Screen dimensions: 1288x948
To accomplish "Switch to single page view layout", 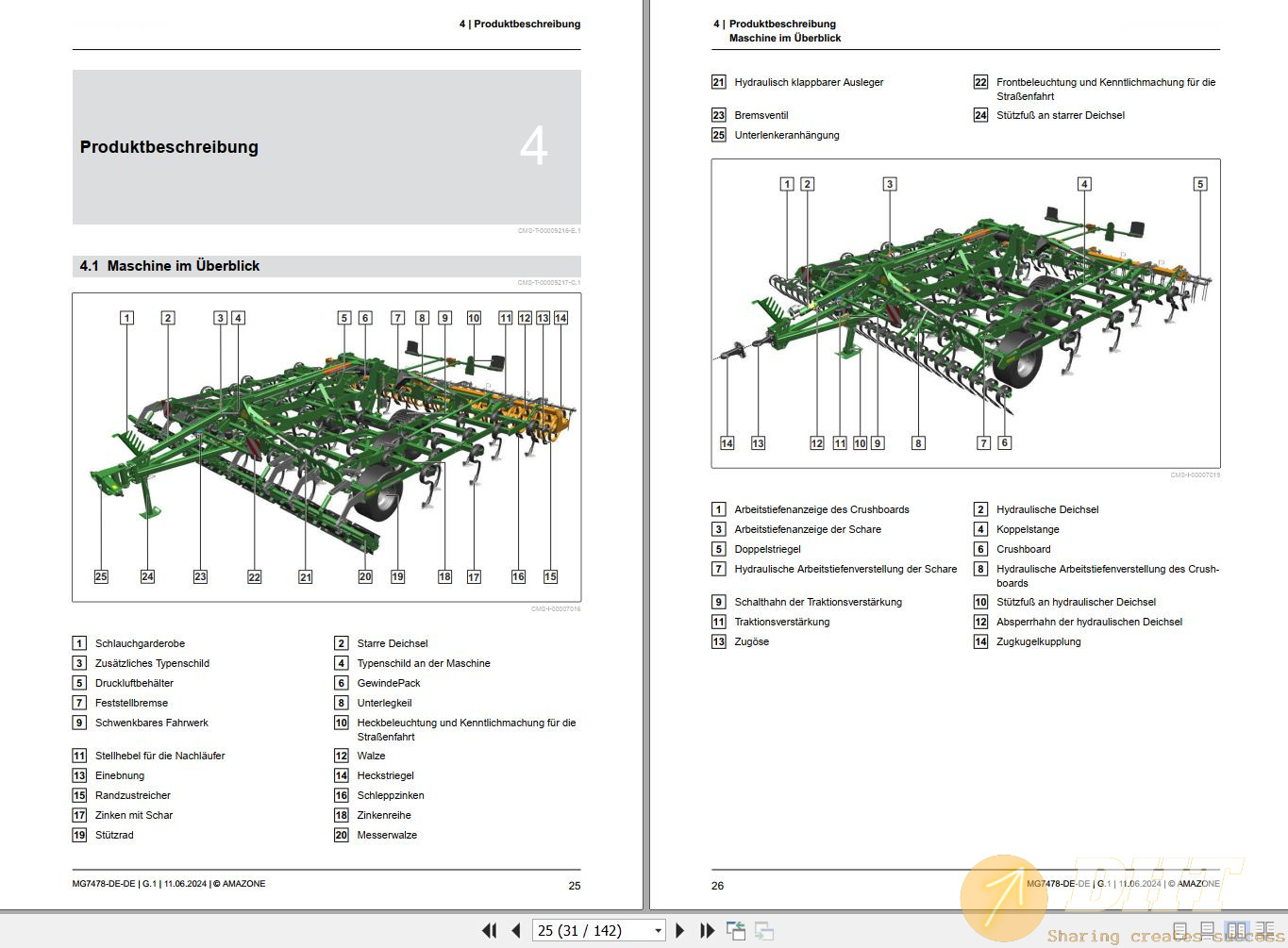I will [x=1180, y=932].
